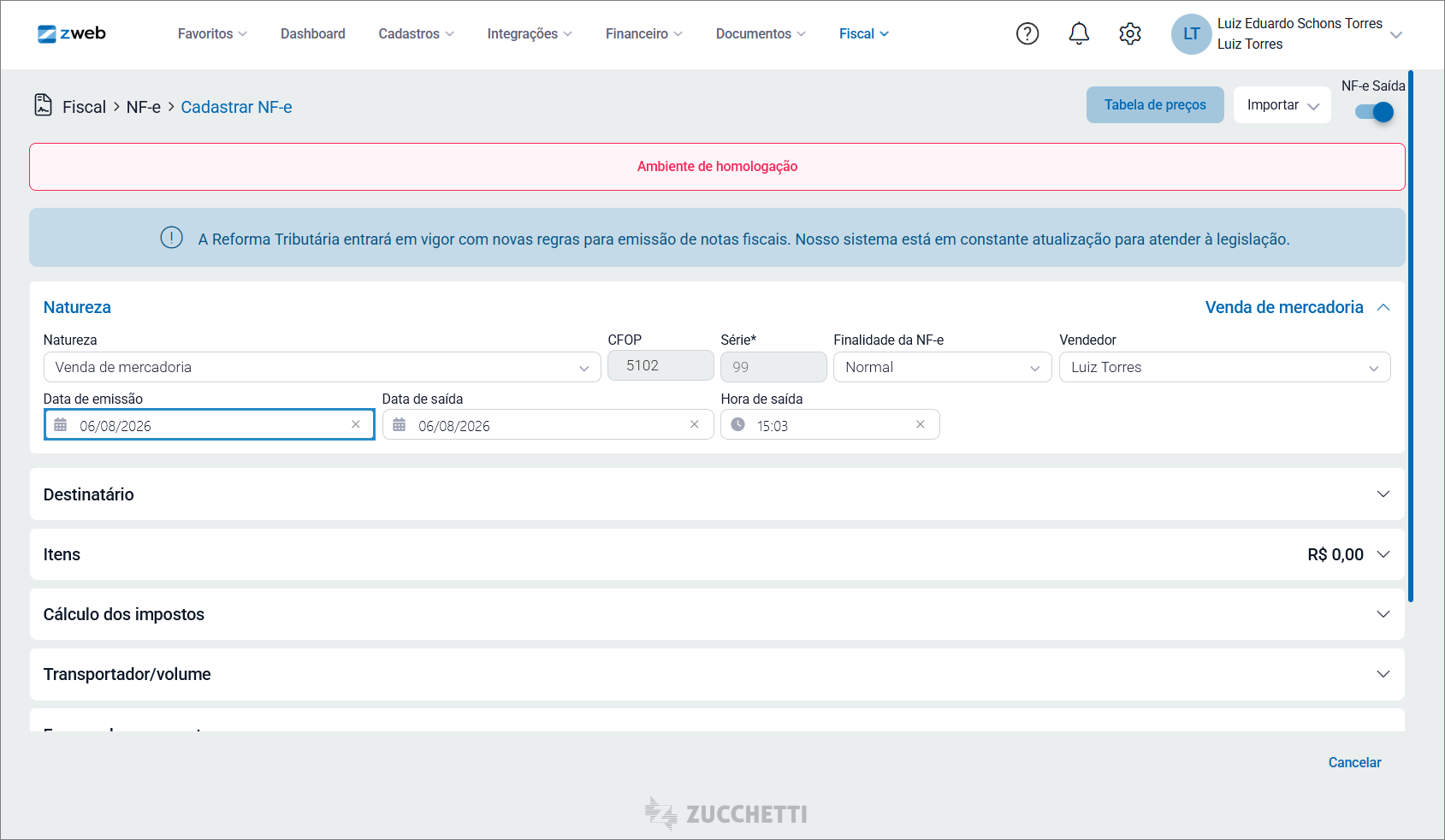Screen dimensions: 1445x840
Task: Open calendar icon for Data de emissão
Action: 61,425
